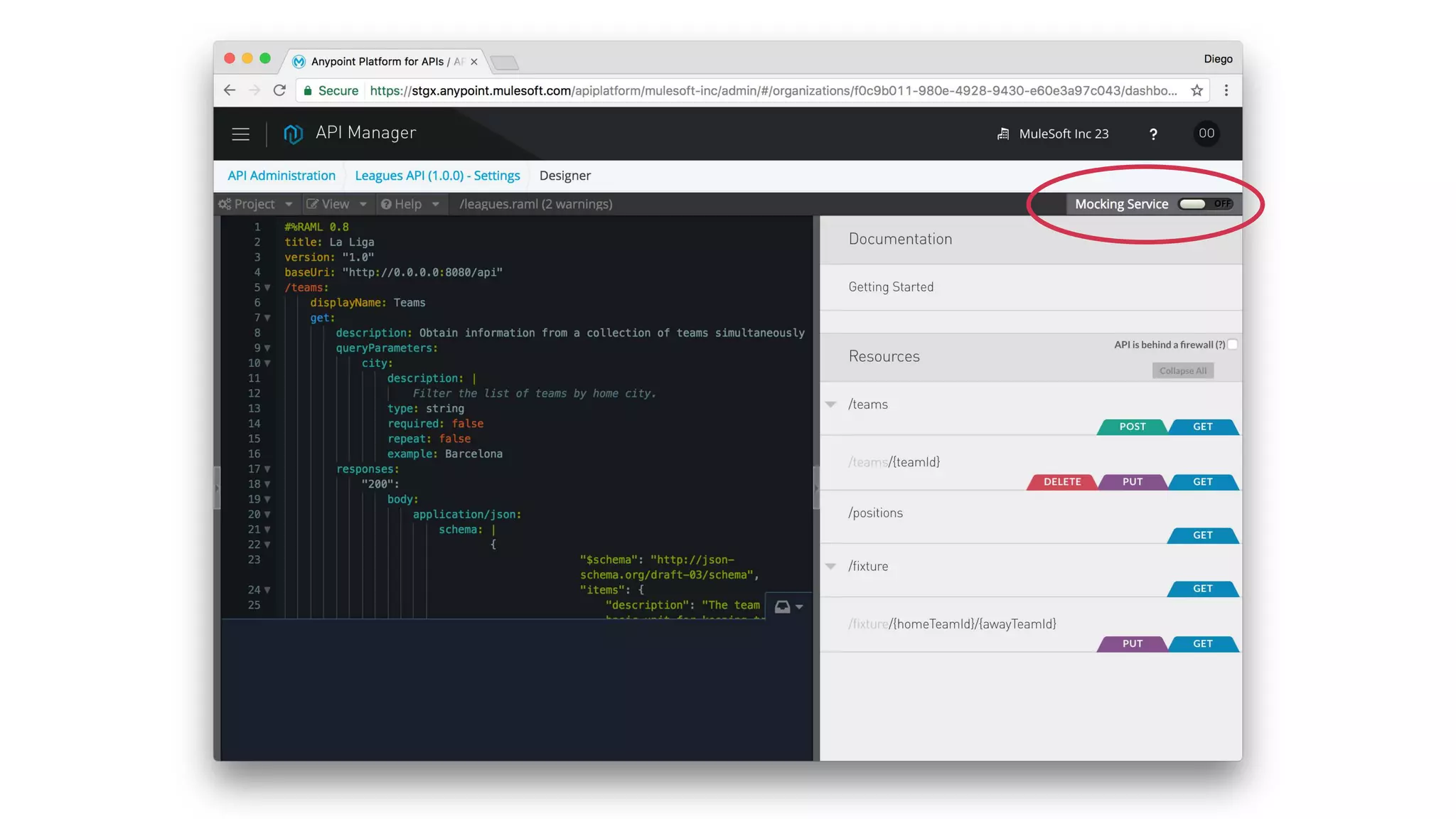Open the hamburger navigation menu
This screenshot has width=1456, height=819.
240,134
